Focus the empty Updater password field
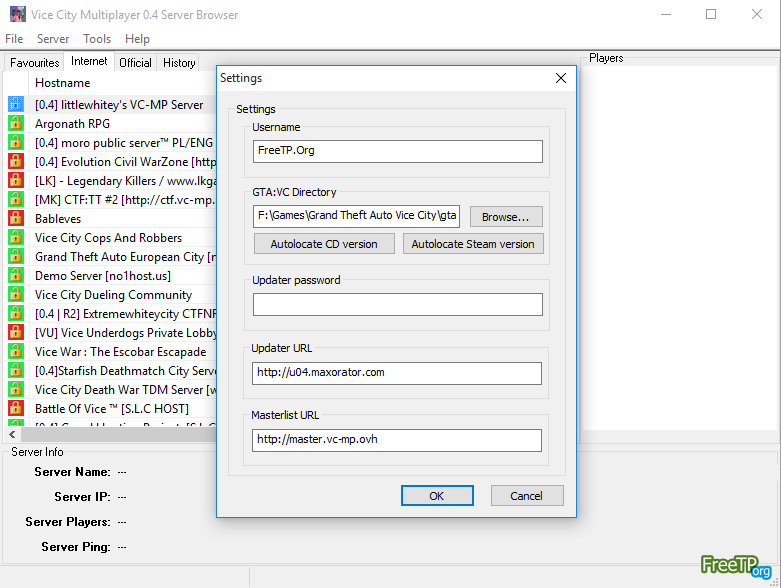Image resolution: width=781 pixels, height=588 pixels. (x=397, y=305)
